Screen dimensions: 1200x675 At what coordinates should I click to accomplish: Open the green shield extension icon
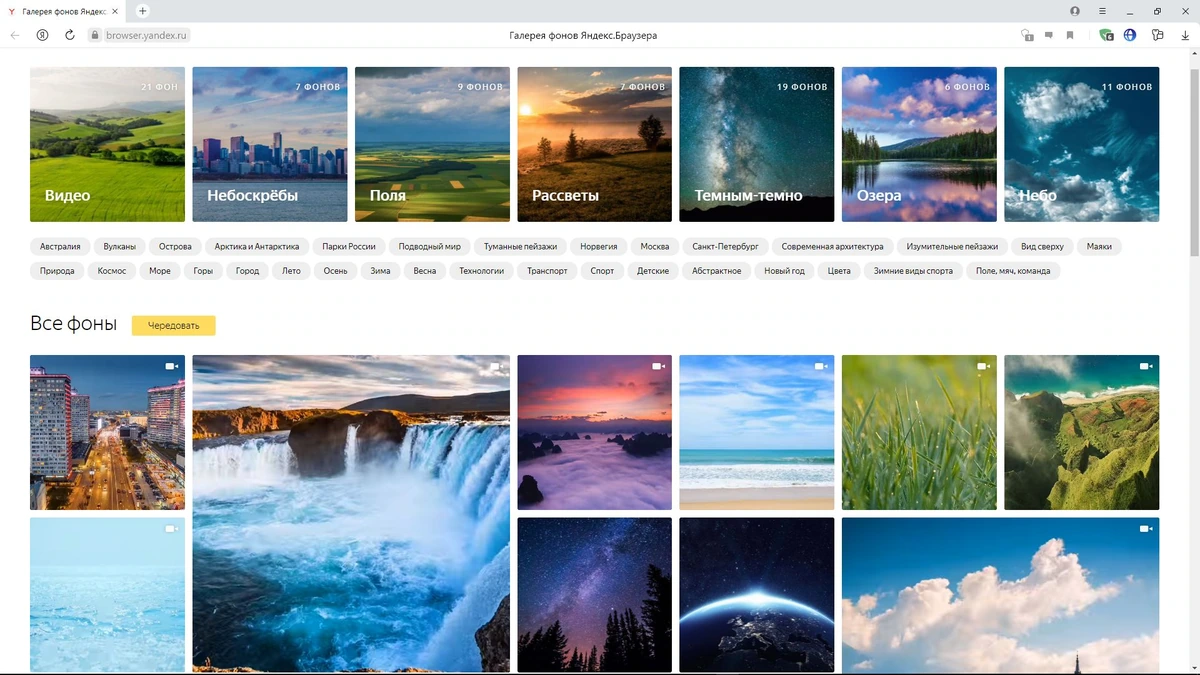[1106, 35]
